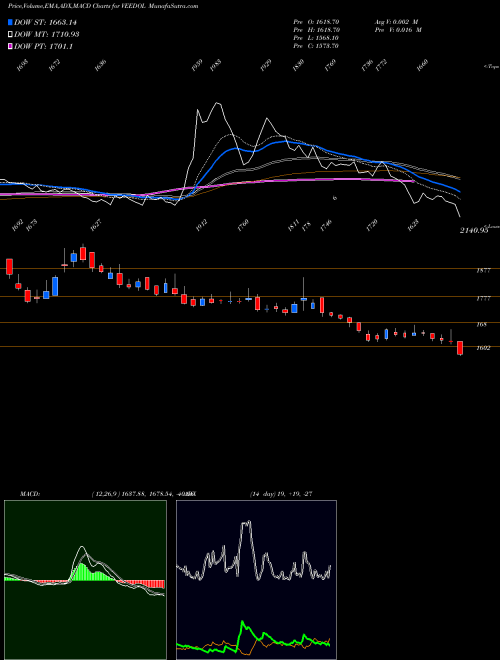Click the 1983 top price label
This screenshot has height=660, width=500.
[x=215, y=65]
